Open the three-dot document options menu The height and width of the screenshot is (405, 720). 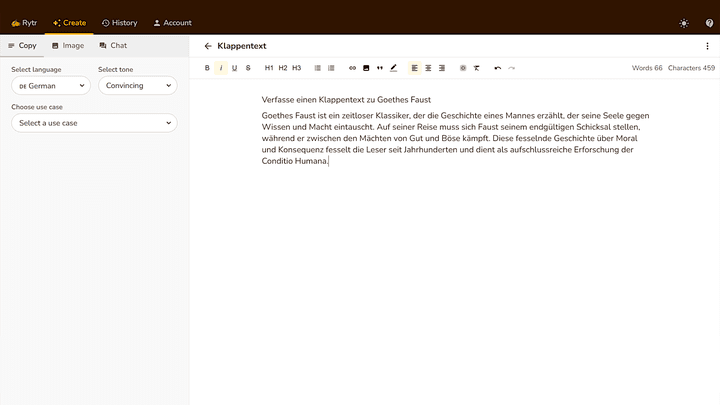707,46
